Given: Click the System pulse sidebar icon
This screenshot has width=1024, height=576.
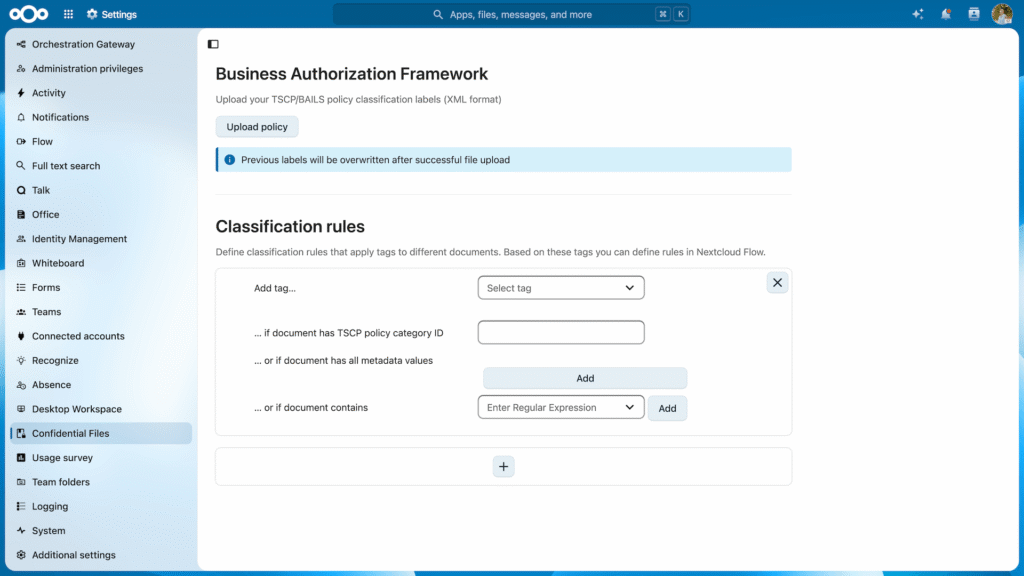Looking at the screenshot, I should tap(21, 530).
